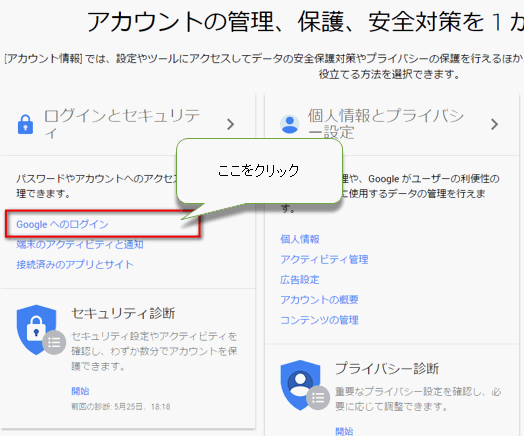Open the アカウントの概要 link

tap(319, 300)
